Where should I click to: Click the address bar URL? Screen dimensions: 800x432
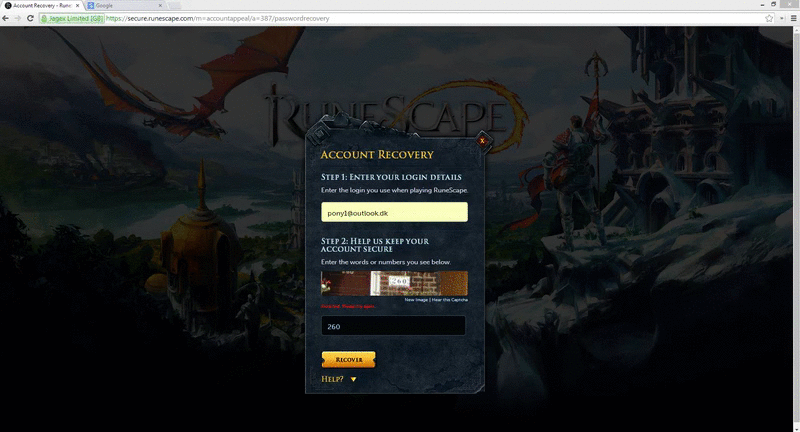[x=217, y=18]
